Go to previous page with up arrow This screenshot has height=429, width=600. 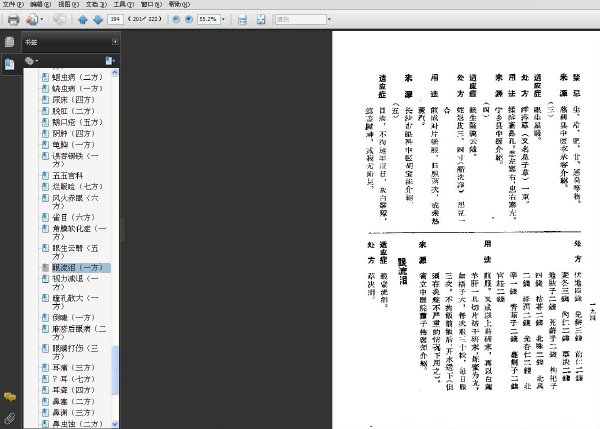(x=83, y=19)
